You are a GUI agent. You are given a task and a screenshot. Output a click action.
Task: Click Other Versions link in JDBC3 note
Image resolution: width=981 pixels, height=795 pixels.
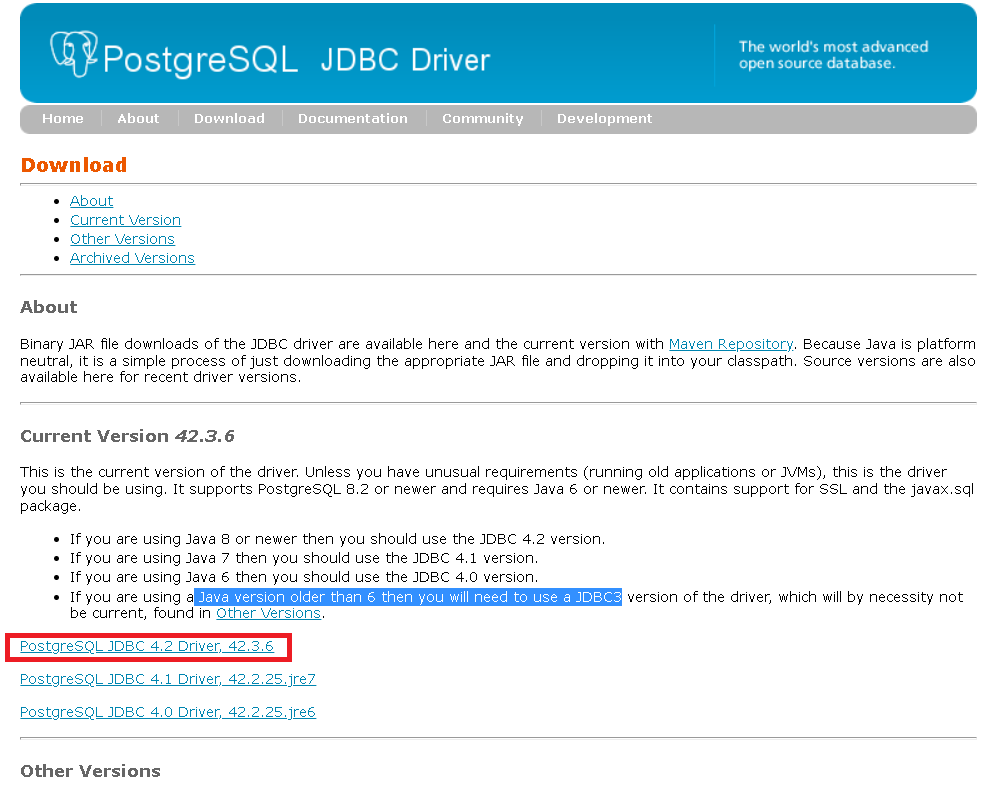[x=268, y=613]
